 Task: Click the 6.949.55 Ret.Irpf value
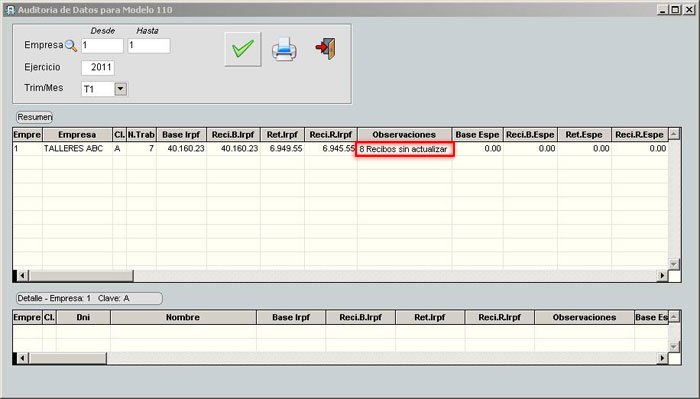282,149
